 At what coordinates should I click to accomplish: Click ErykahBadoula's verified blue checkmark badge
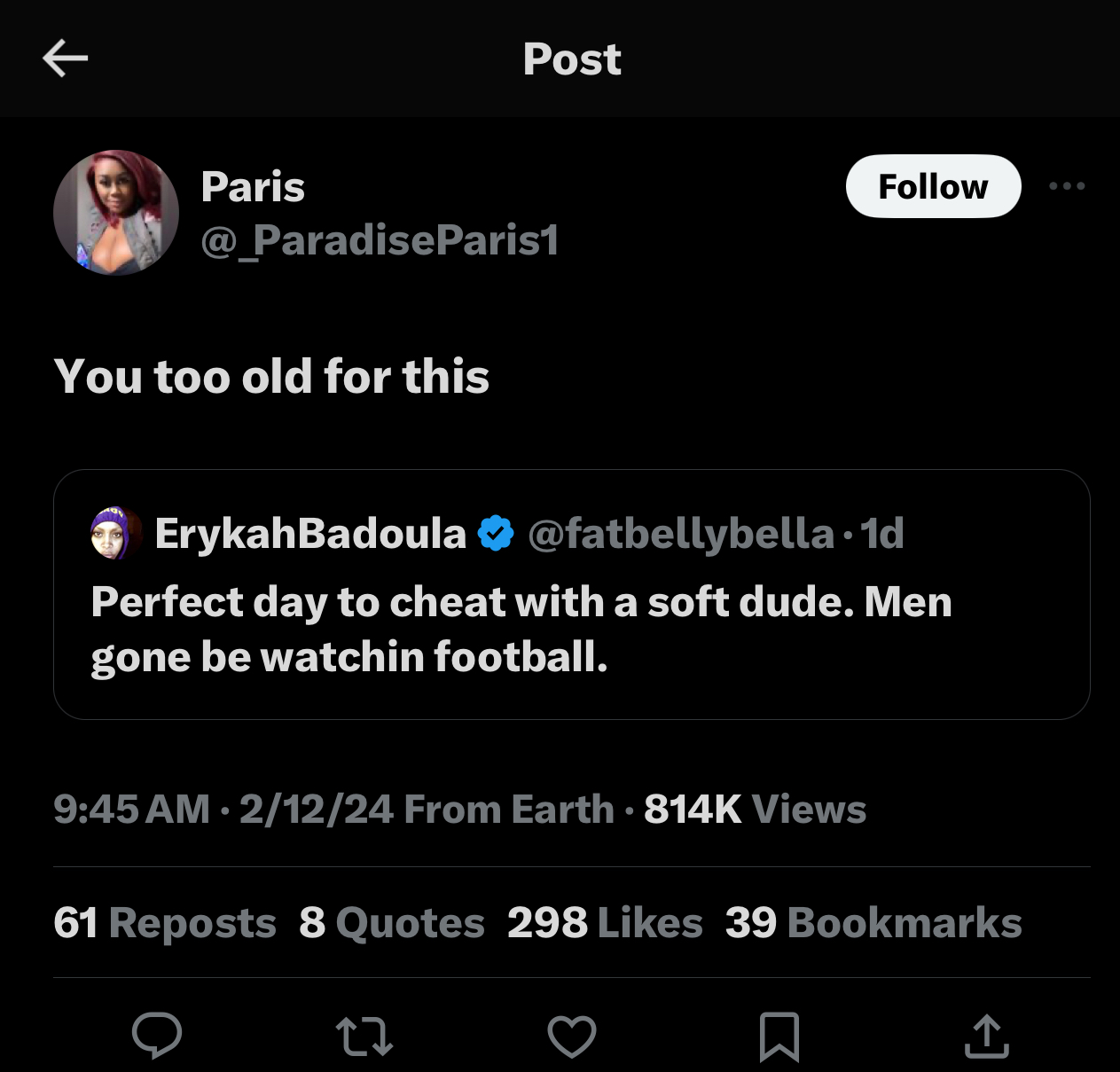coord(495,532)
